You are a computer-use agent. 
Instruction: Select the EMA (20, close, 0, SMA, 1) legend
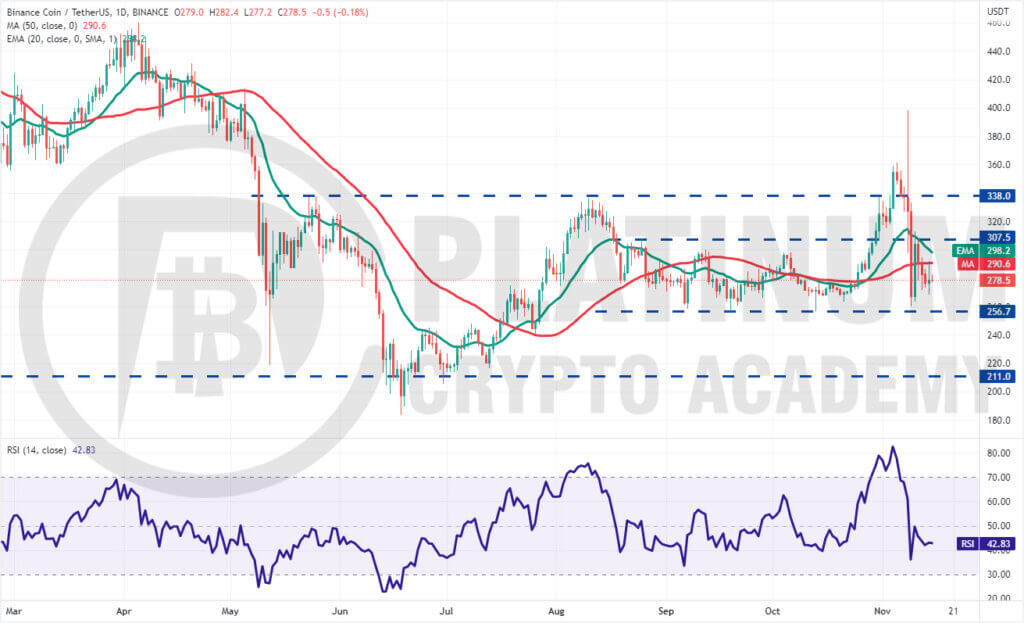point(76,39)
